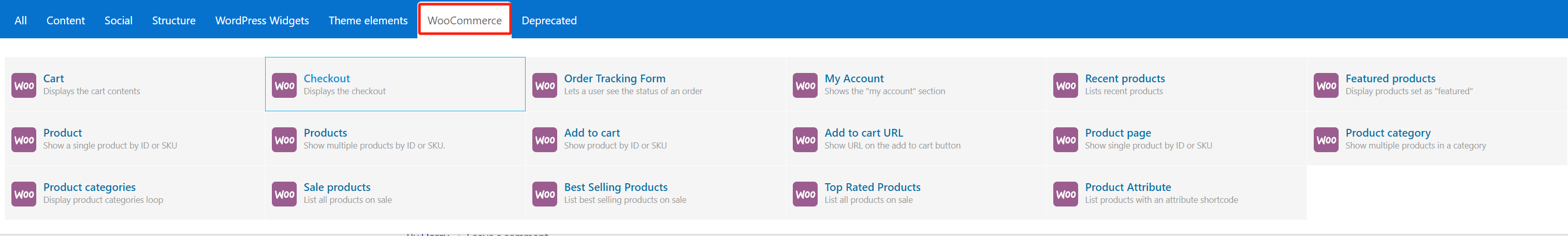Click the Woo icon for Featured products

click(x=1326, y=85)
